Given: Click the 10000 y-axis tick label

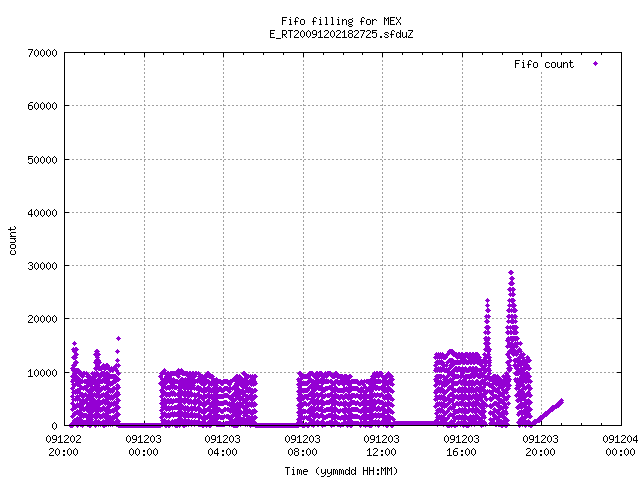Looking at the screenshot, I should click(42, 373).
